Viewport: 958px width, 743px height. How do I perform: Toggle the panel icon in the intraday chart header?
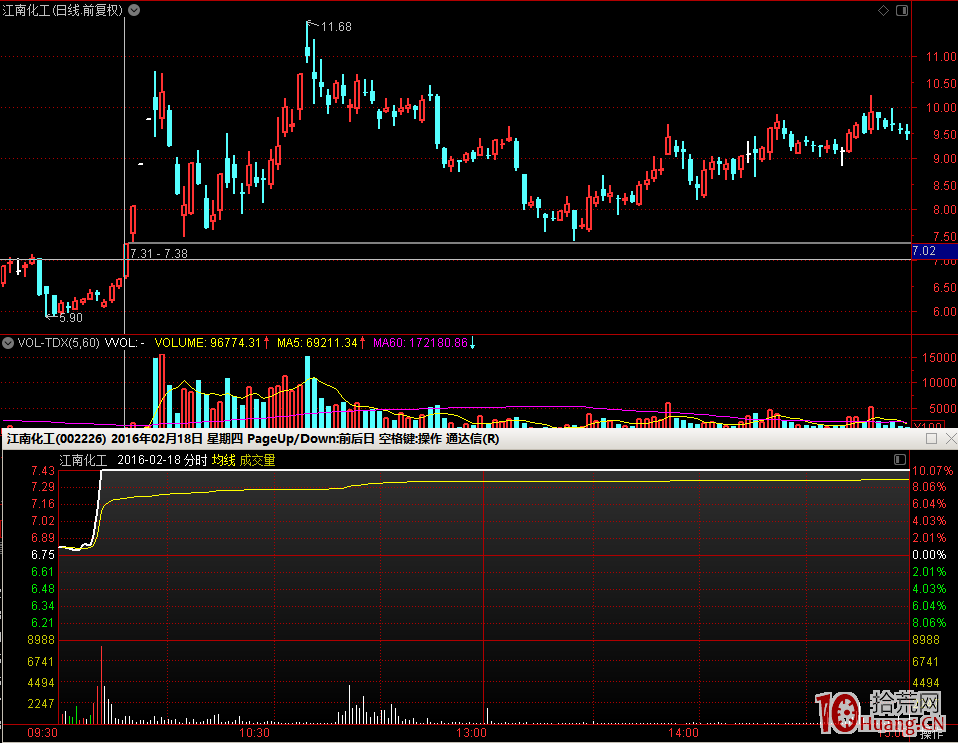click(x=899, y=459)
